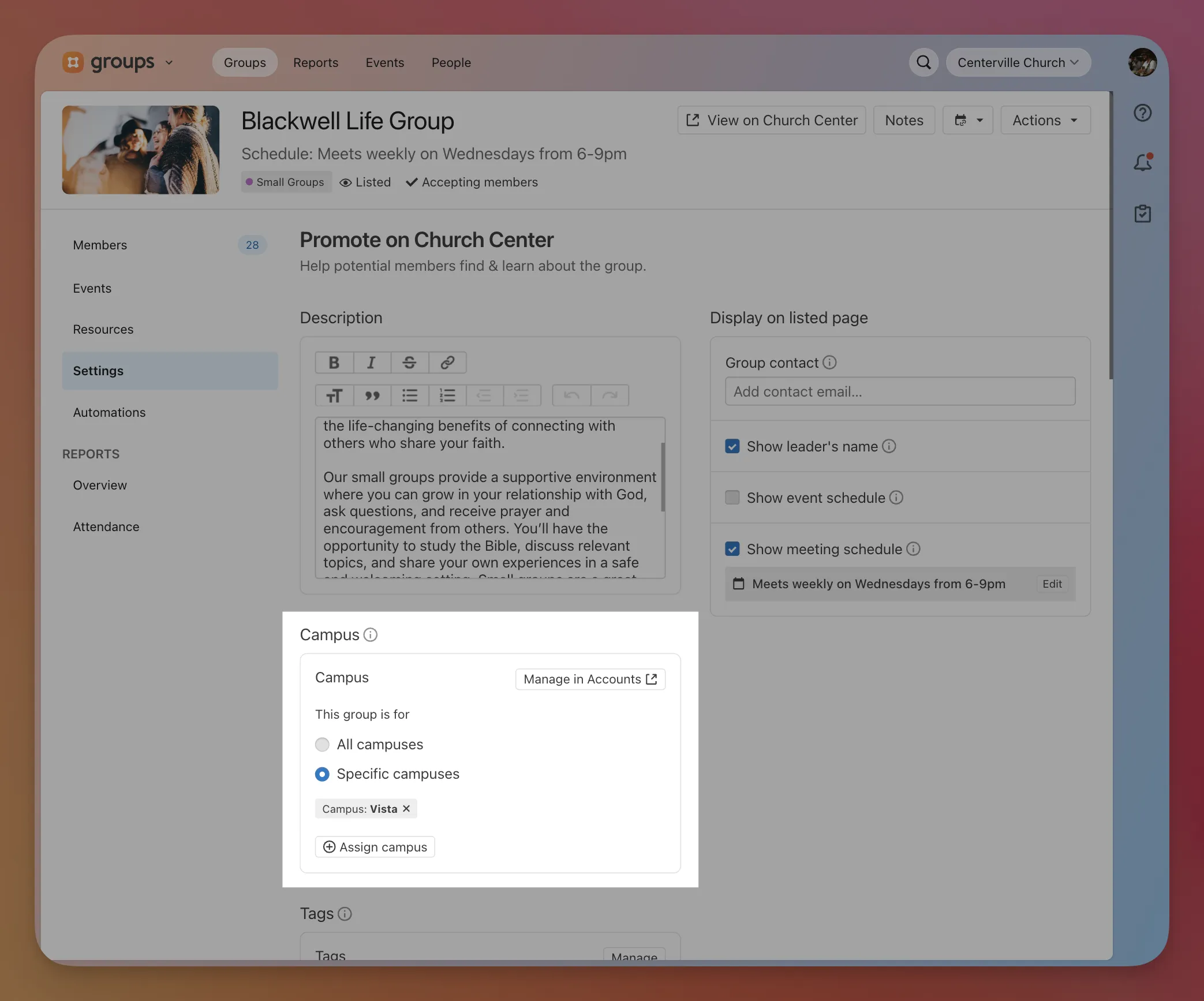The height and width of the screenshot is (1001, 1204).
Task: Open Manage in Accounts link
Action: pos(590,679)
